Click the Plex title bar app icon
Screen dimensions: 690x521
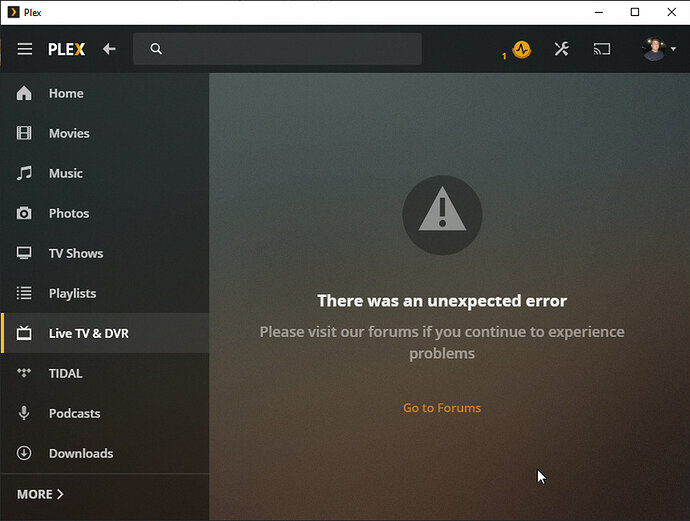coord(14,12)
